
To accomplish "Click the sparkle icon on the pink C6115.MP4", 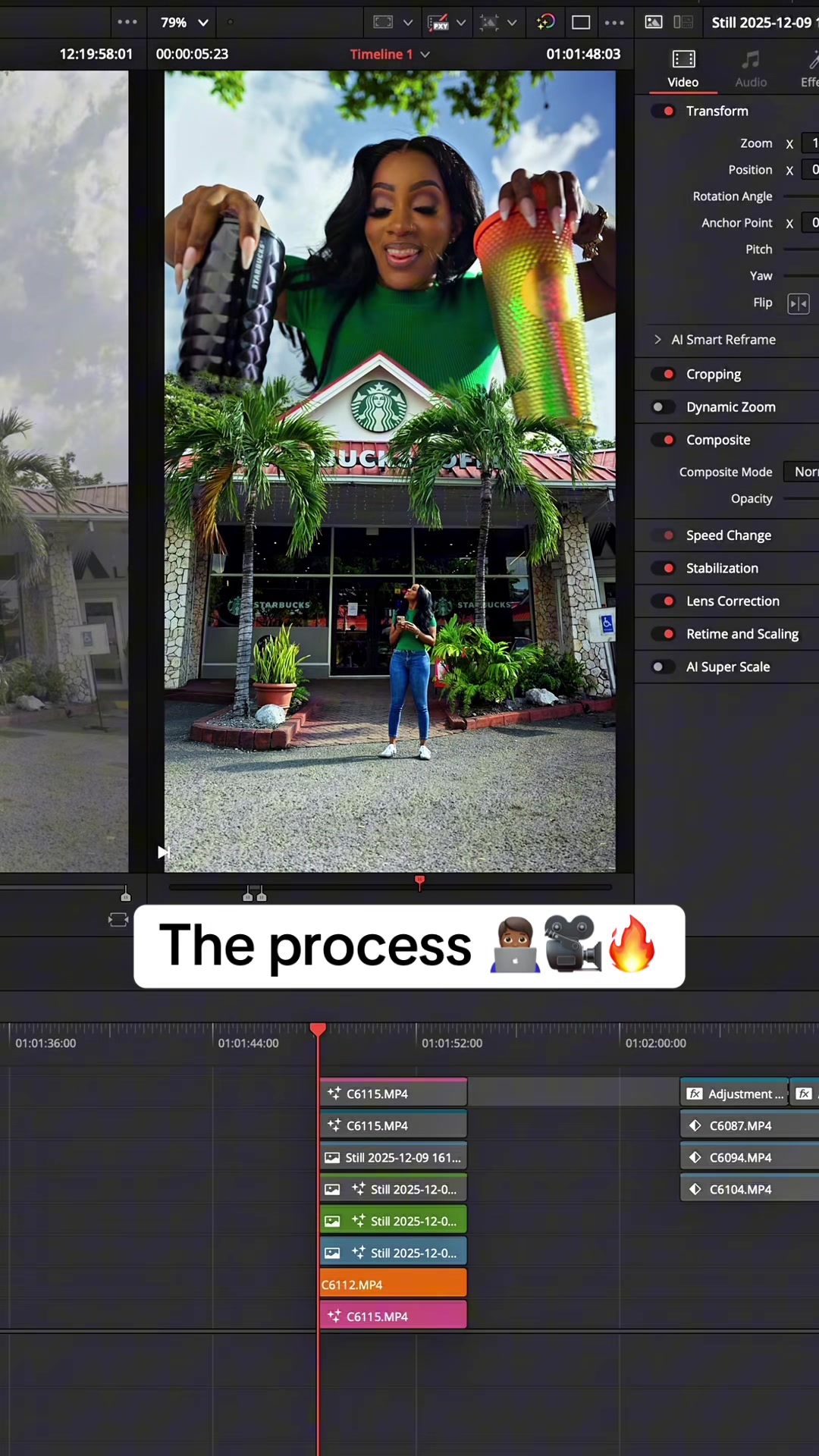I will point(334,1316).
